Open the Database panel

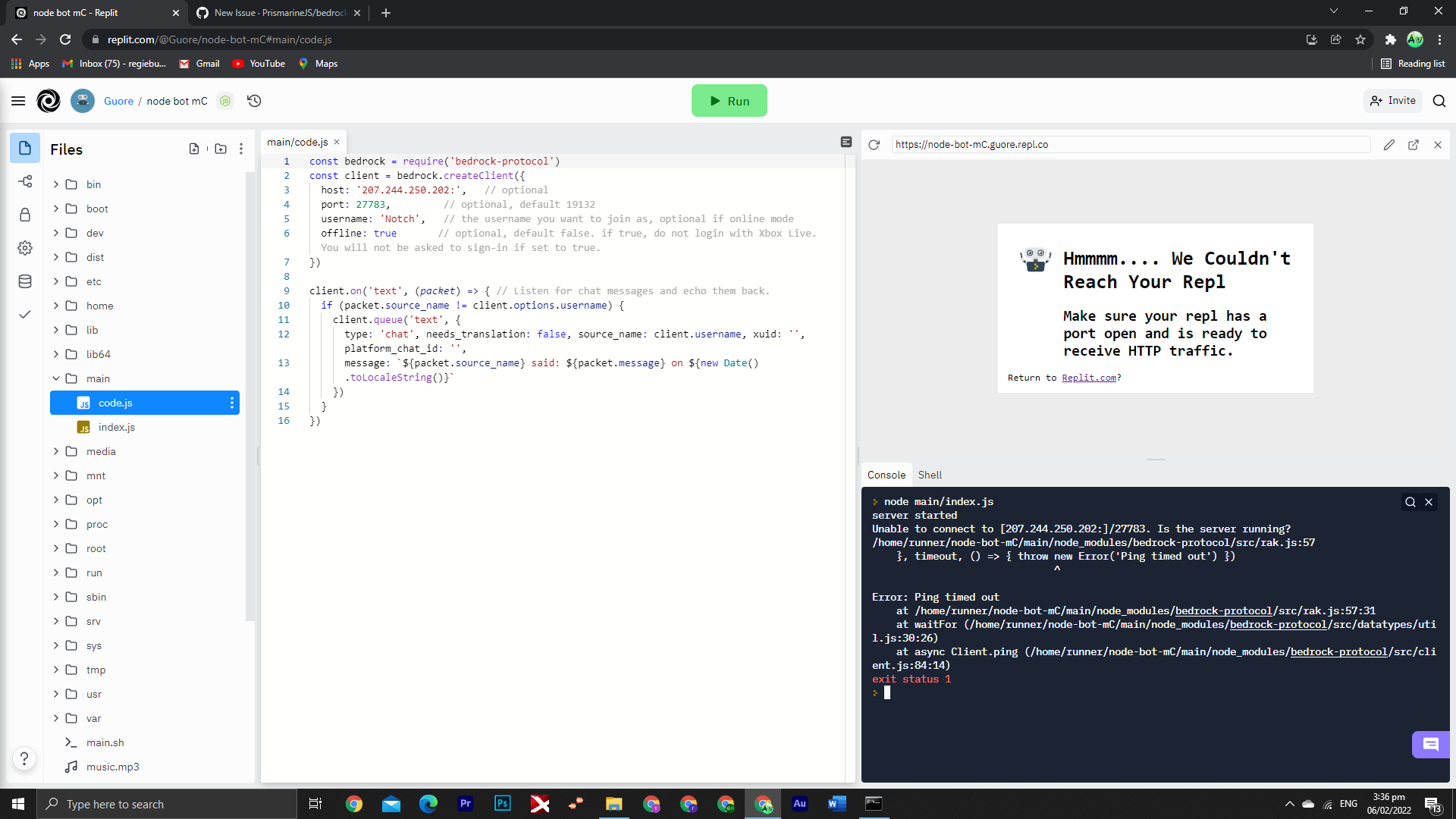25,281
